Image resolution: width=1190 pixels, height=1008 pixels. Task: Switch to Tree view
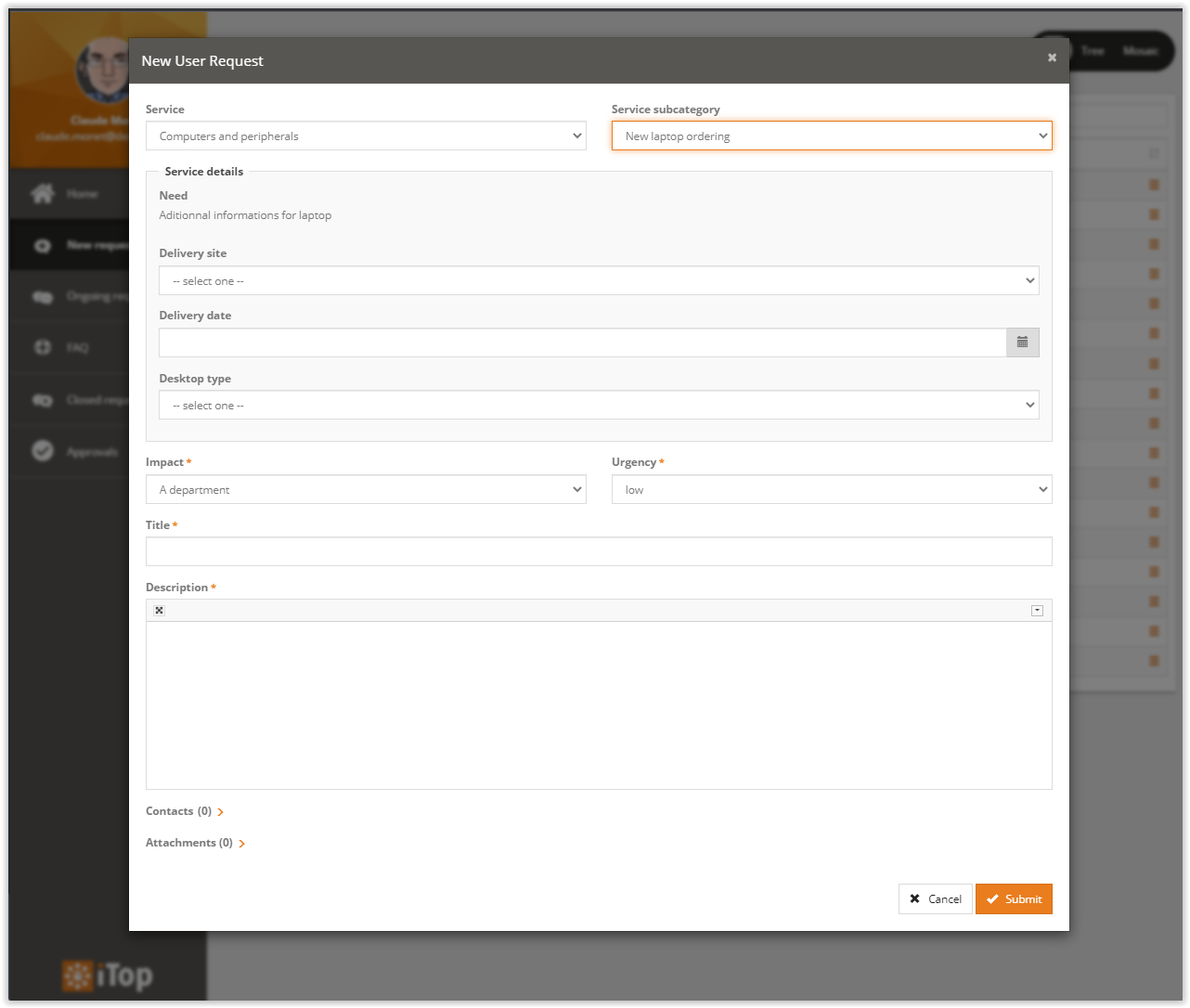(1093, 51)
